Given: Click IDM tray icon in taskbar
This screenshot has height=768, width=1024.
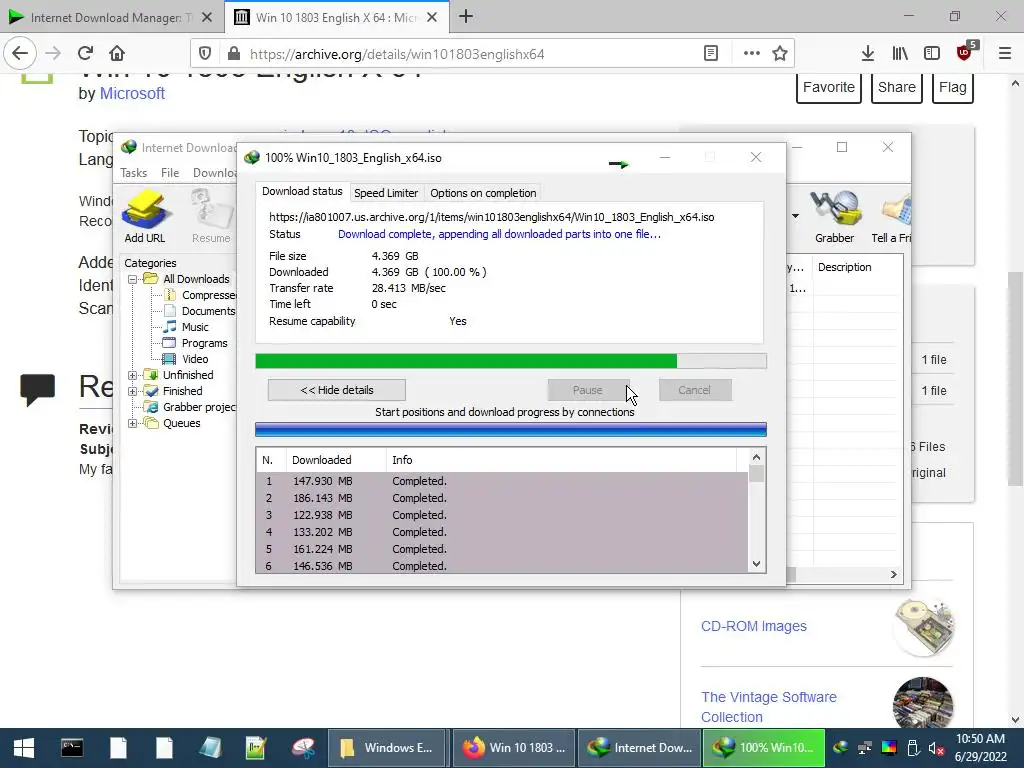Looking at the screenshot, I should pos(841,748).
